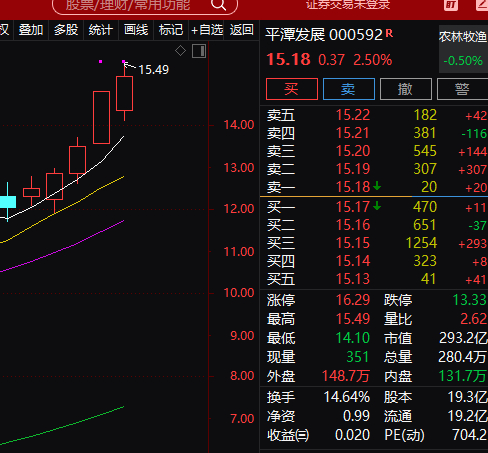488x453 pixels.
Task: Click the green down arrow beside 15.18
Action: pos(377,186)
